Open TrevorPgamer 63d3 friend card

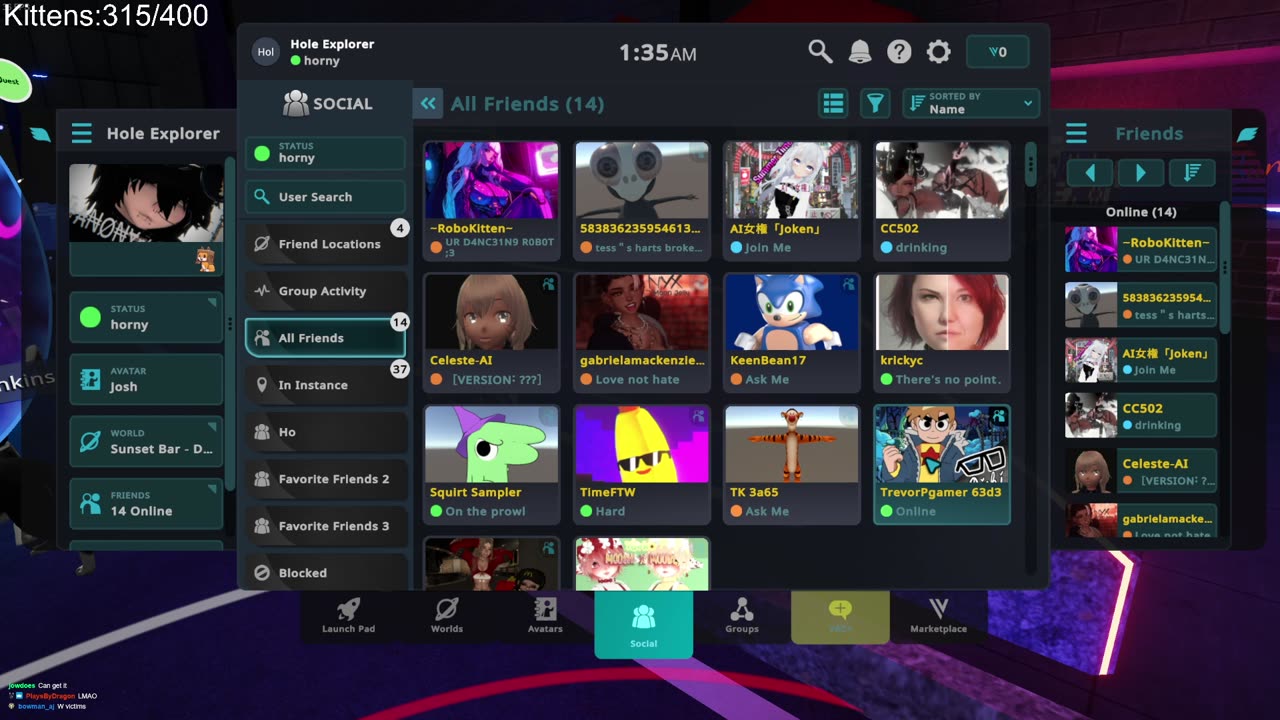click(x=942, y=464)
